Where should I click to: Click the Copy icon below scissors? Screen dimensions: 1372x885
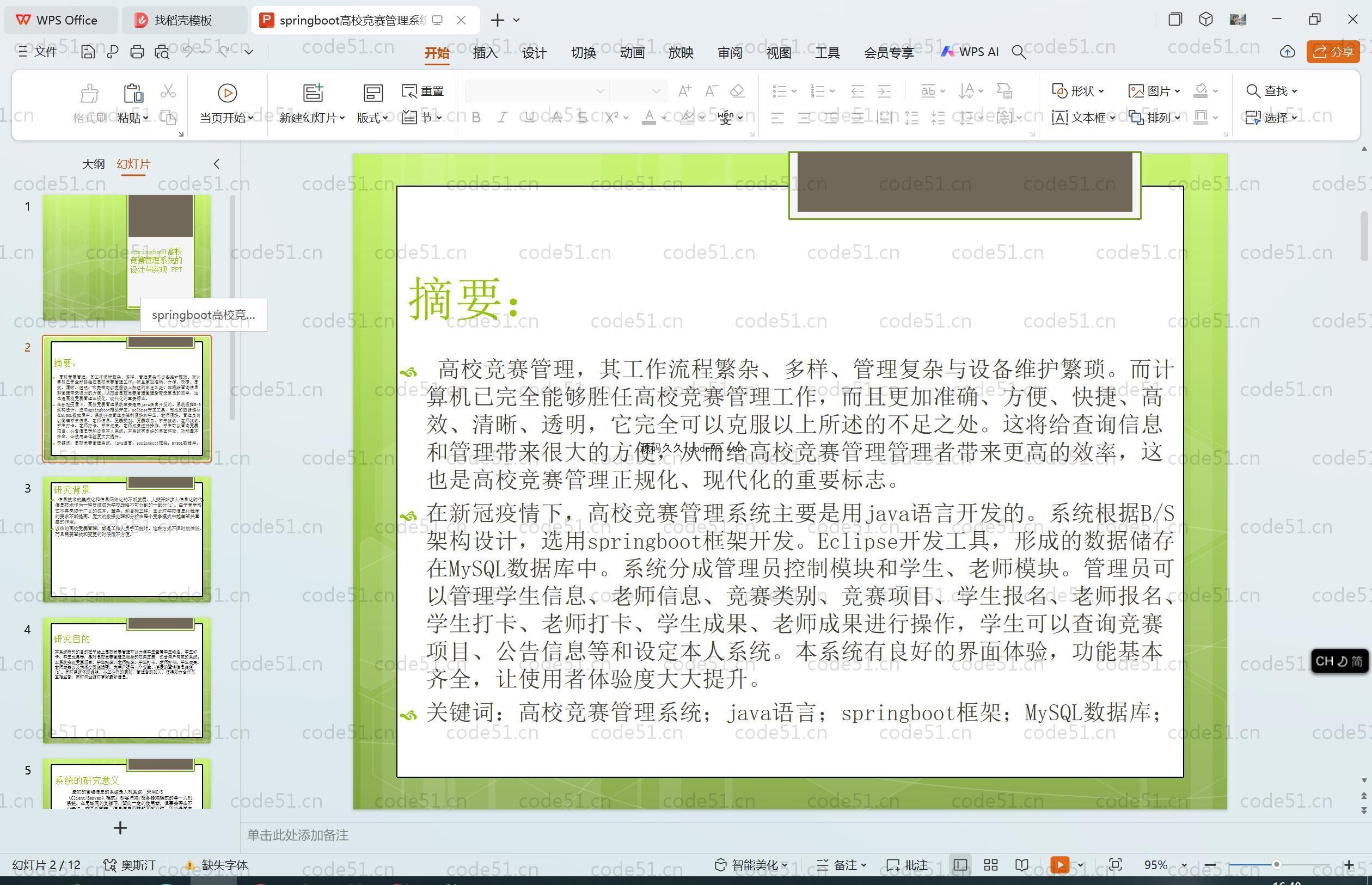pos(168,118)
